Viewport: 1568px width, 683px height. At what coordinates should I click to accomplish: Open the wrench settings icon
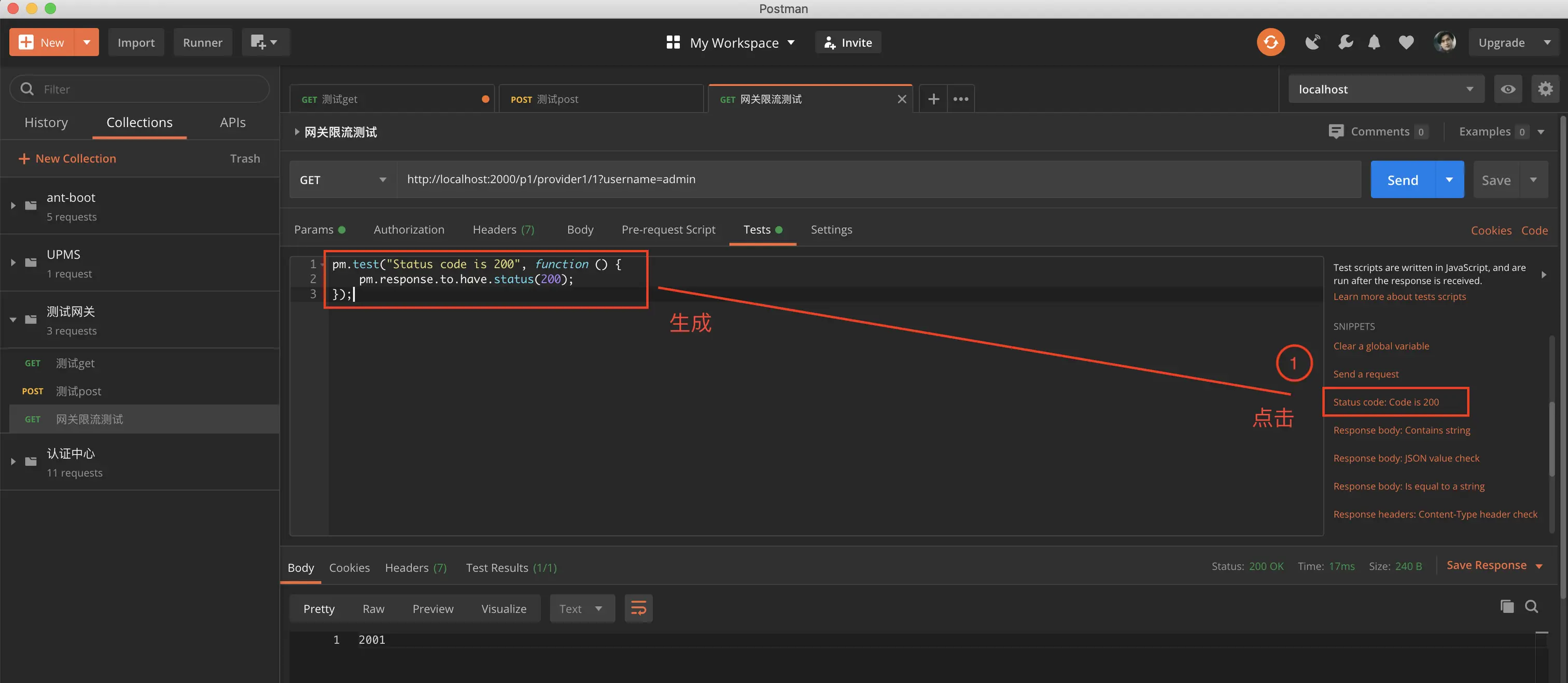tap(1345, 43)
